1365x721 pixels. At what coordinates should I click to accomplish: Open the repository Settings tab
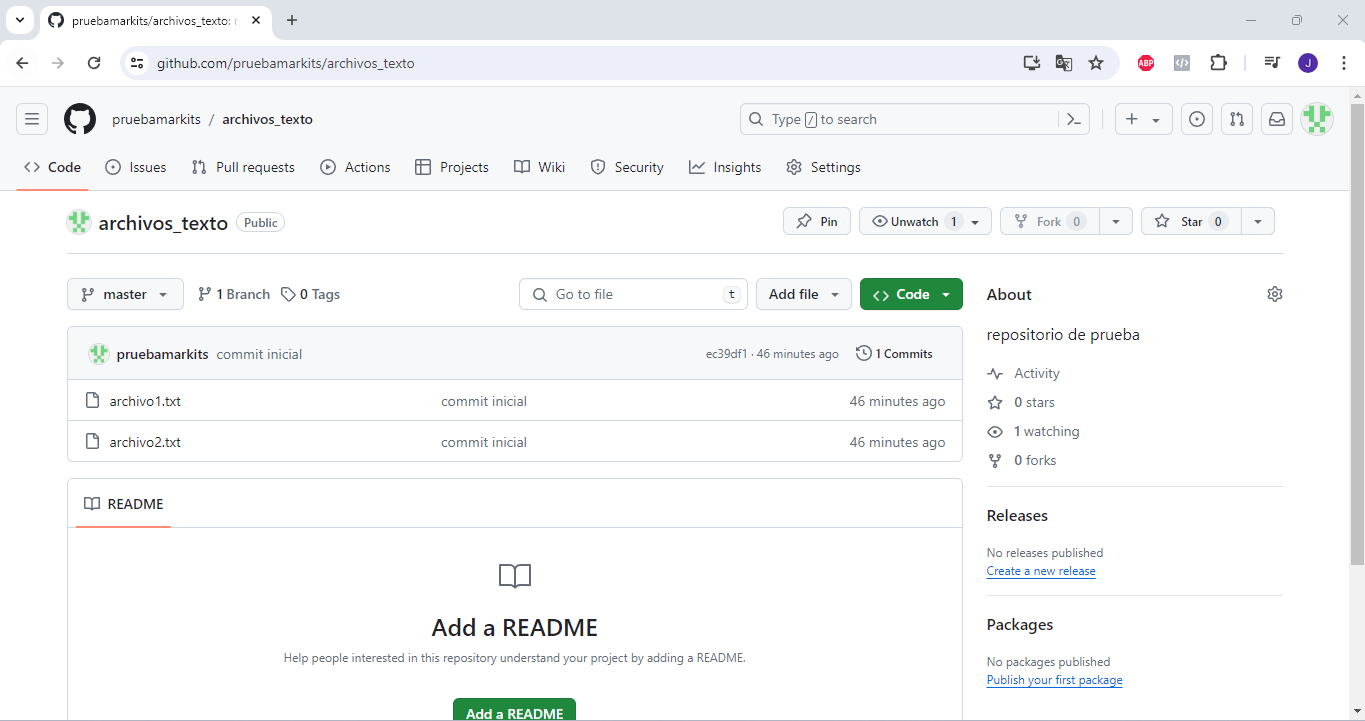pos(823,167)
